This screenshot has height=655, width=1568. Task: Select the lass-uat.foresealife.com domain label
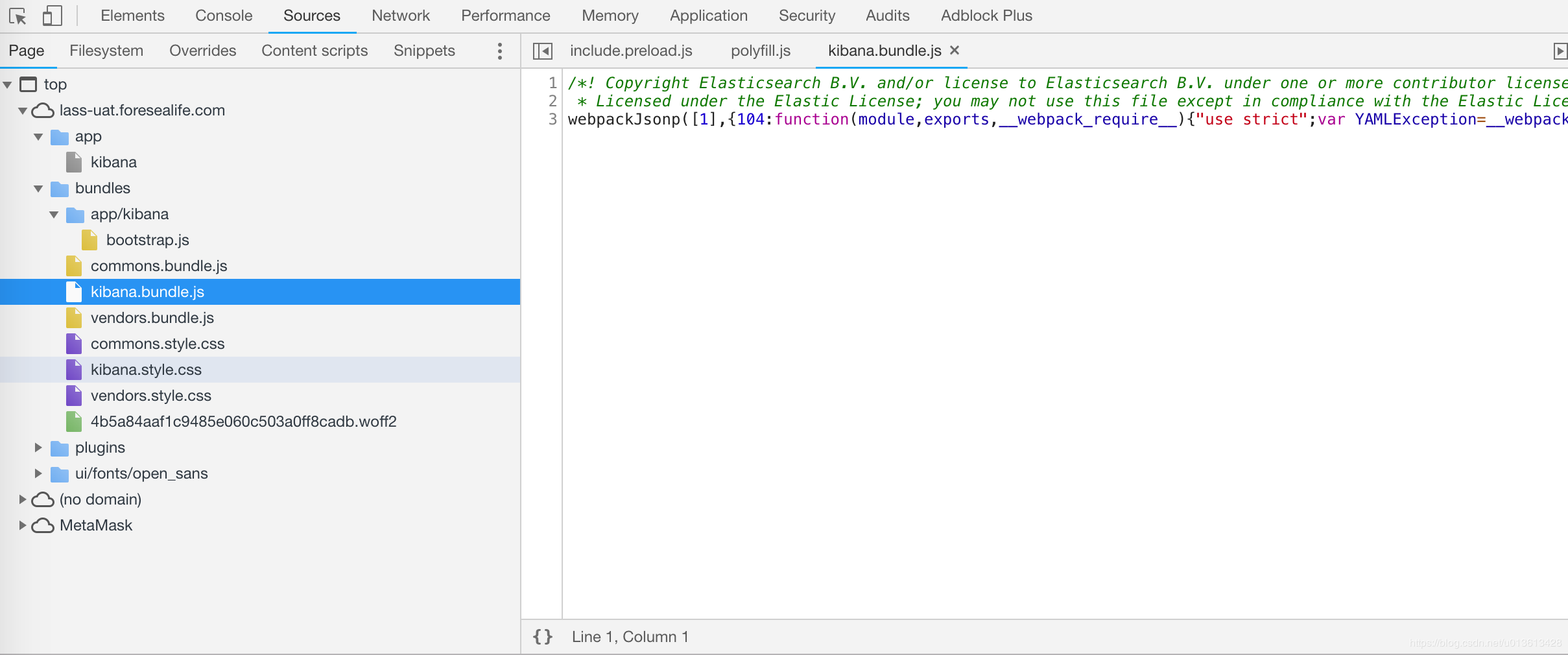pos(142,110)
